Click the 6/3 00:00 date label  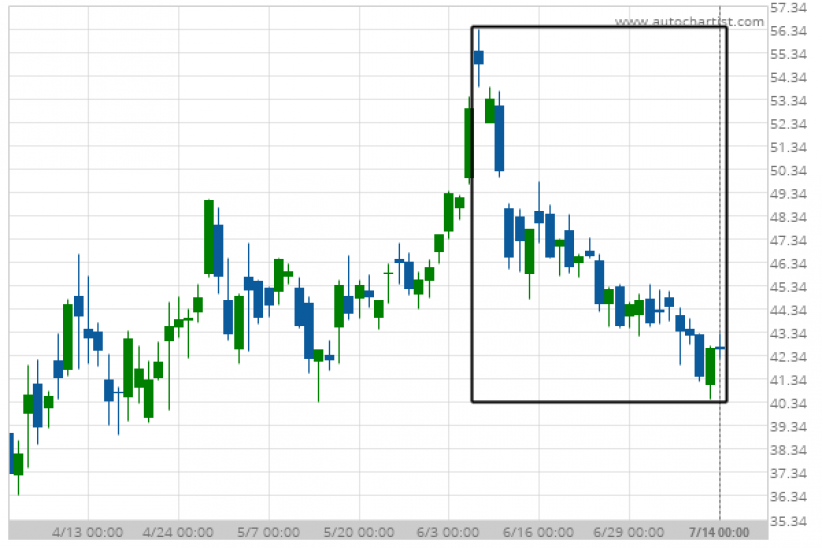(448, 532)
